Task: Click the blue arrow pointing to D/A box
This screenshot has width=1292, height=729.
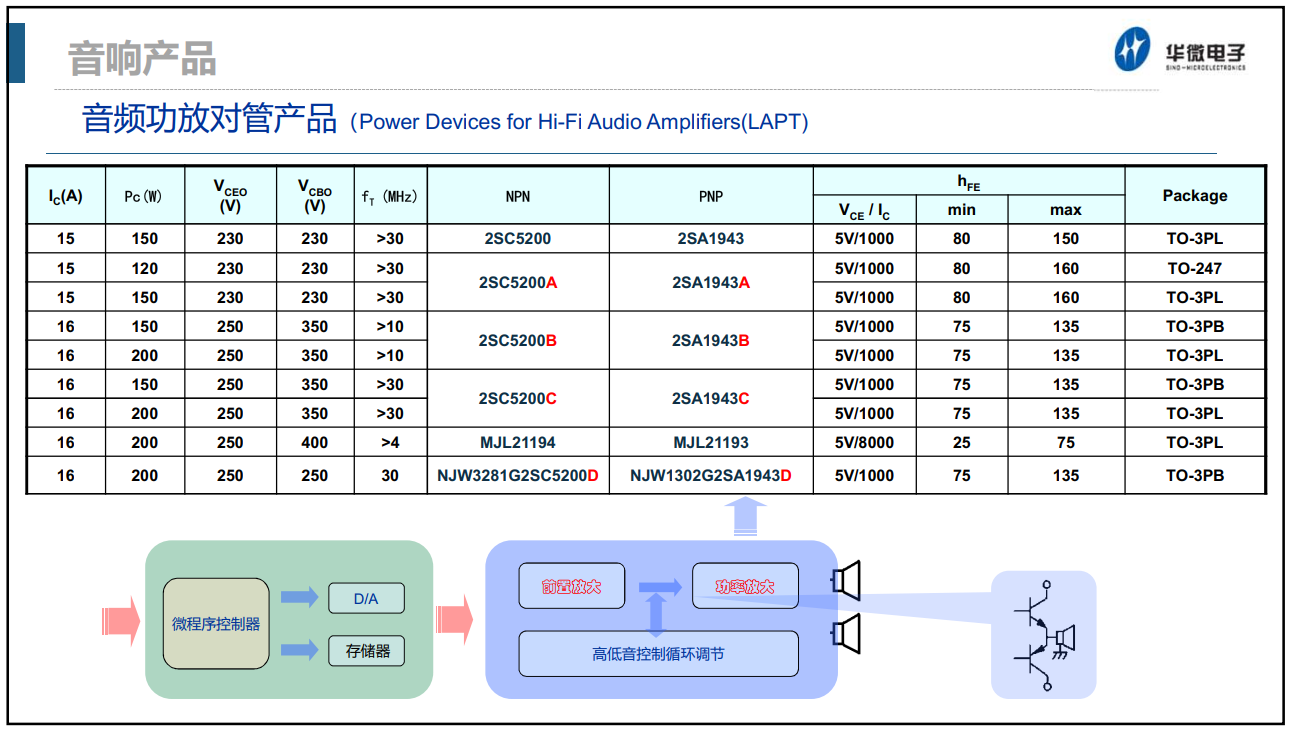Action: tap(299, 597)
